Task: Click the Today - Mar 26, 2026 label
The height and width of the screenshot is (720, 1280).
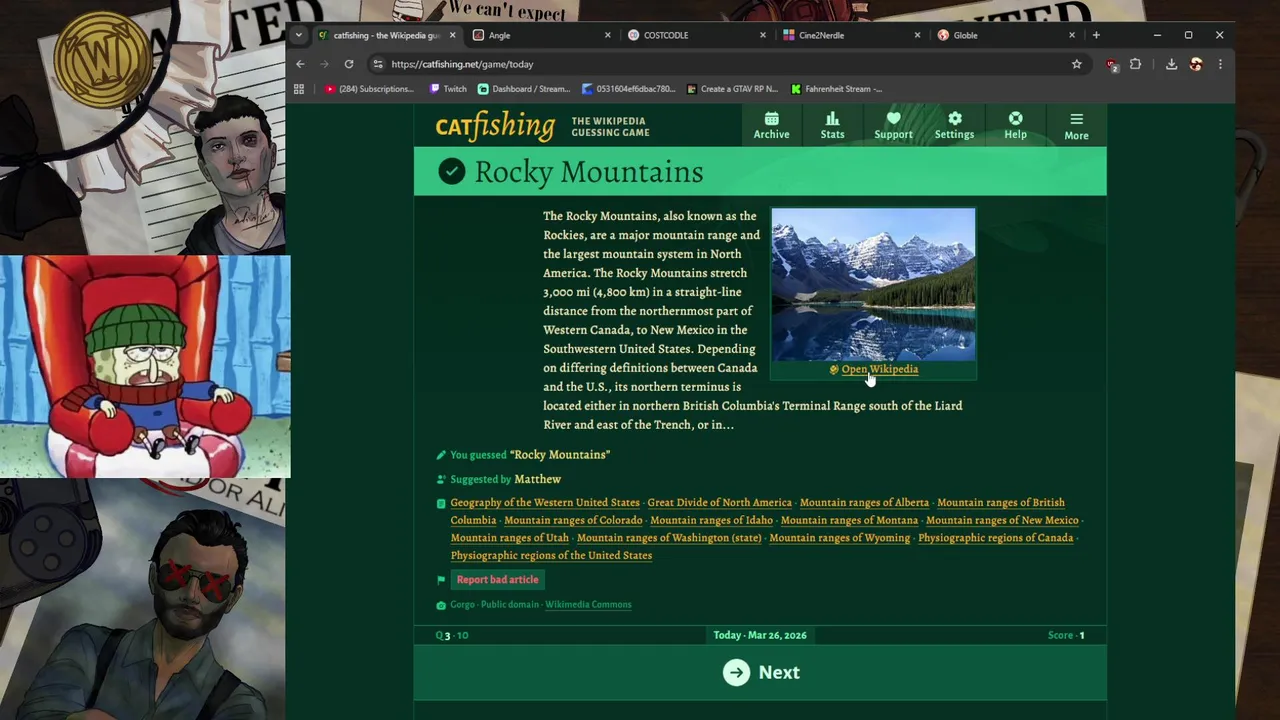Action: tap(760, 635)
